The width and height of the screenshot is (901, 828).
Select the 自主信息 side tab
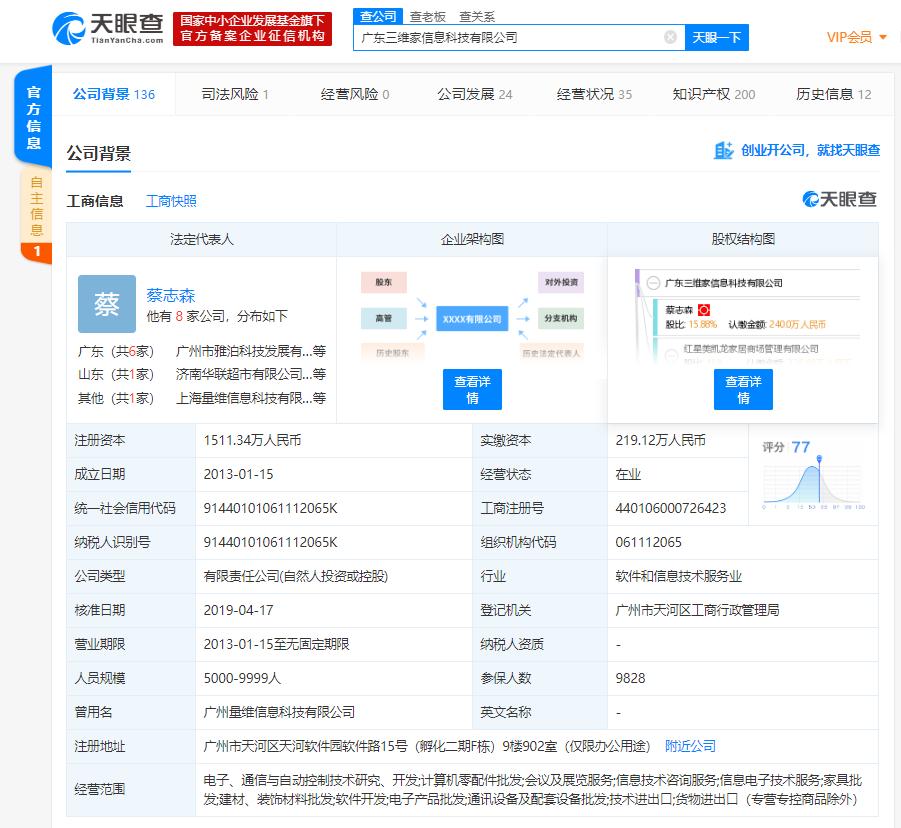click(36, 207)
